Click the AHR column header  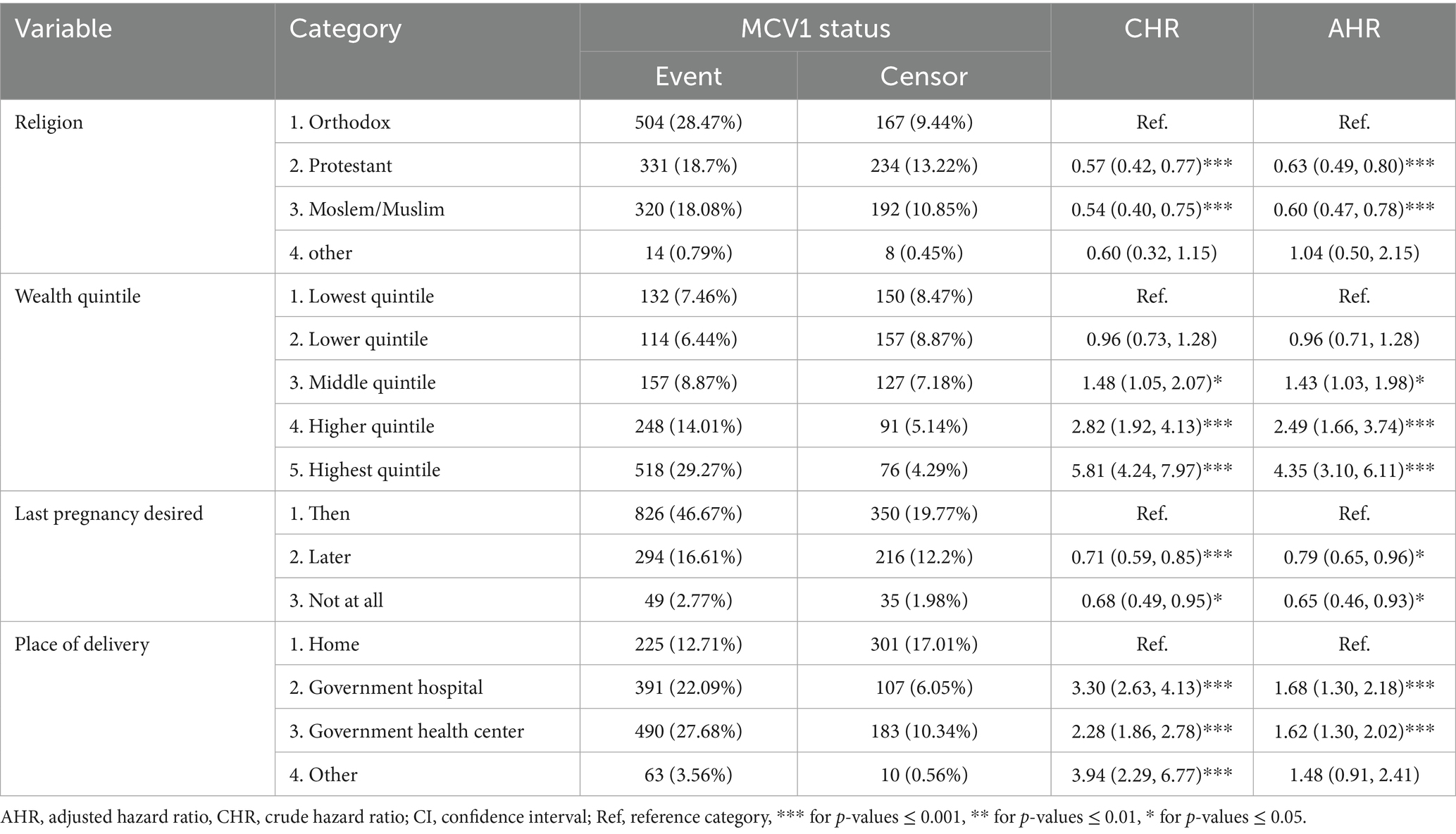[x=1353, y=29]
